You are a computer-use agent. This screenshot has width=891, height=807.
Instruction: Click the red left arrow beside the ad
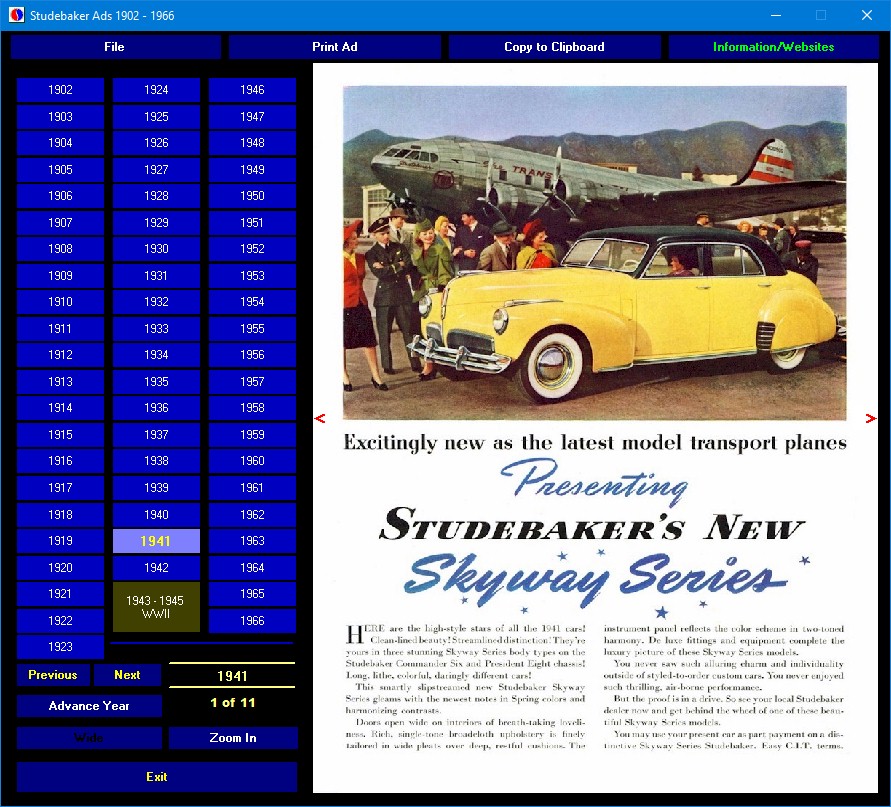pyautogui.click(x=319, y=418)
